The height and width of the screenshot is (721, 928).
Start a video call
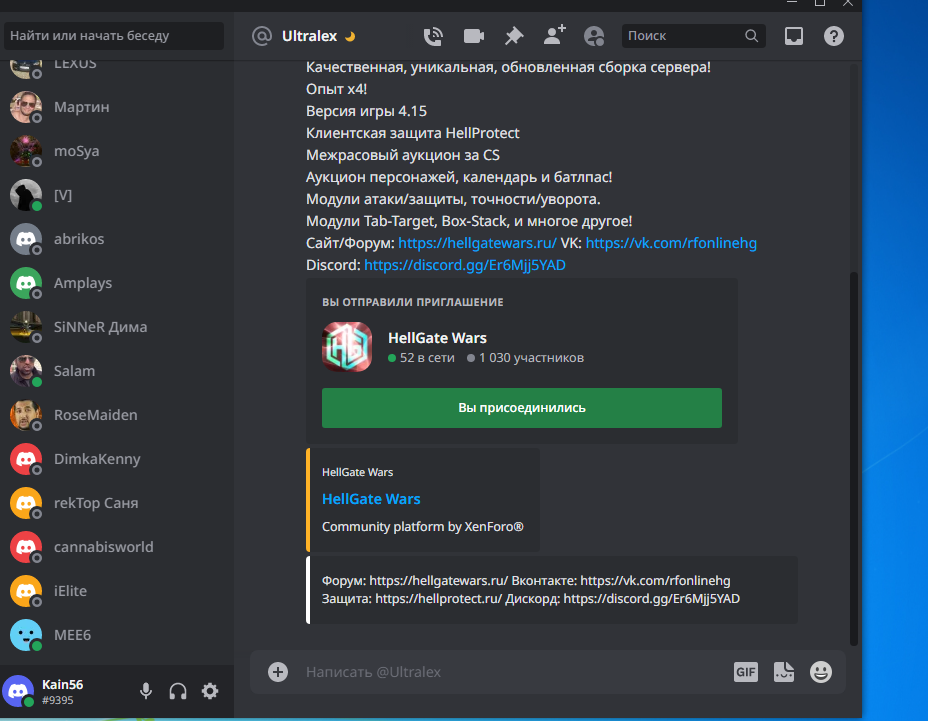(473, 36)
